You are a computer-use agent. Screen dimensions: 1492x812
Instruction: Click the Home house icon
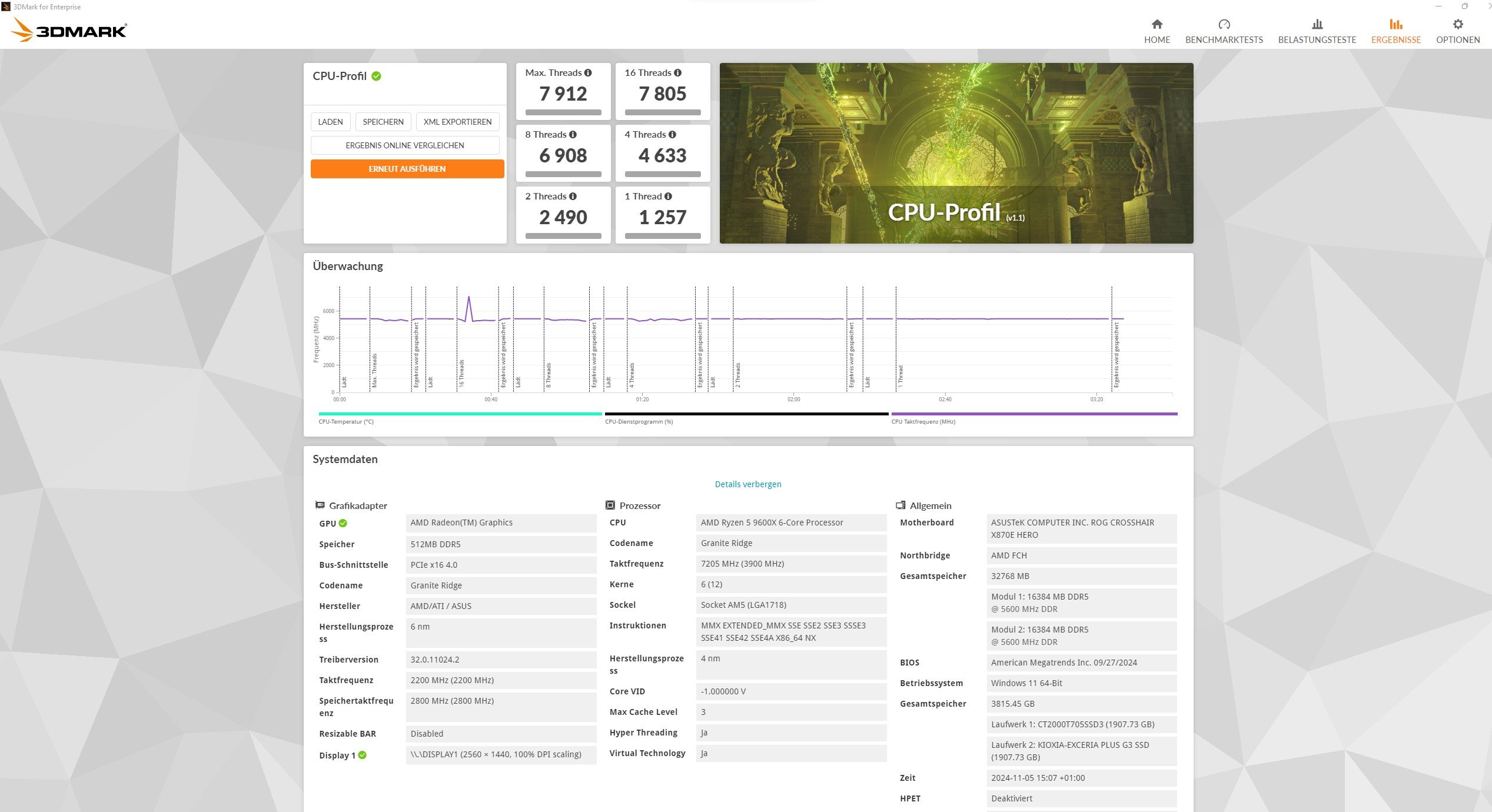pyautogui.click(x=1157, y=24)
